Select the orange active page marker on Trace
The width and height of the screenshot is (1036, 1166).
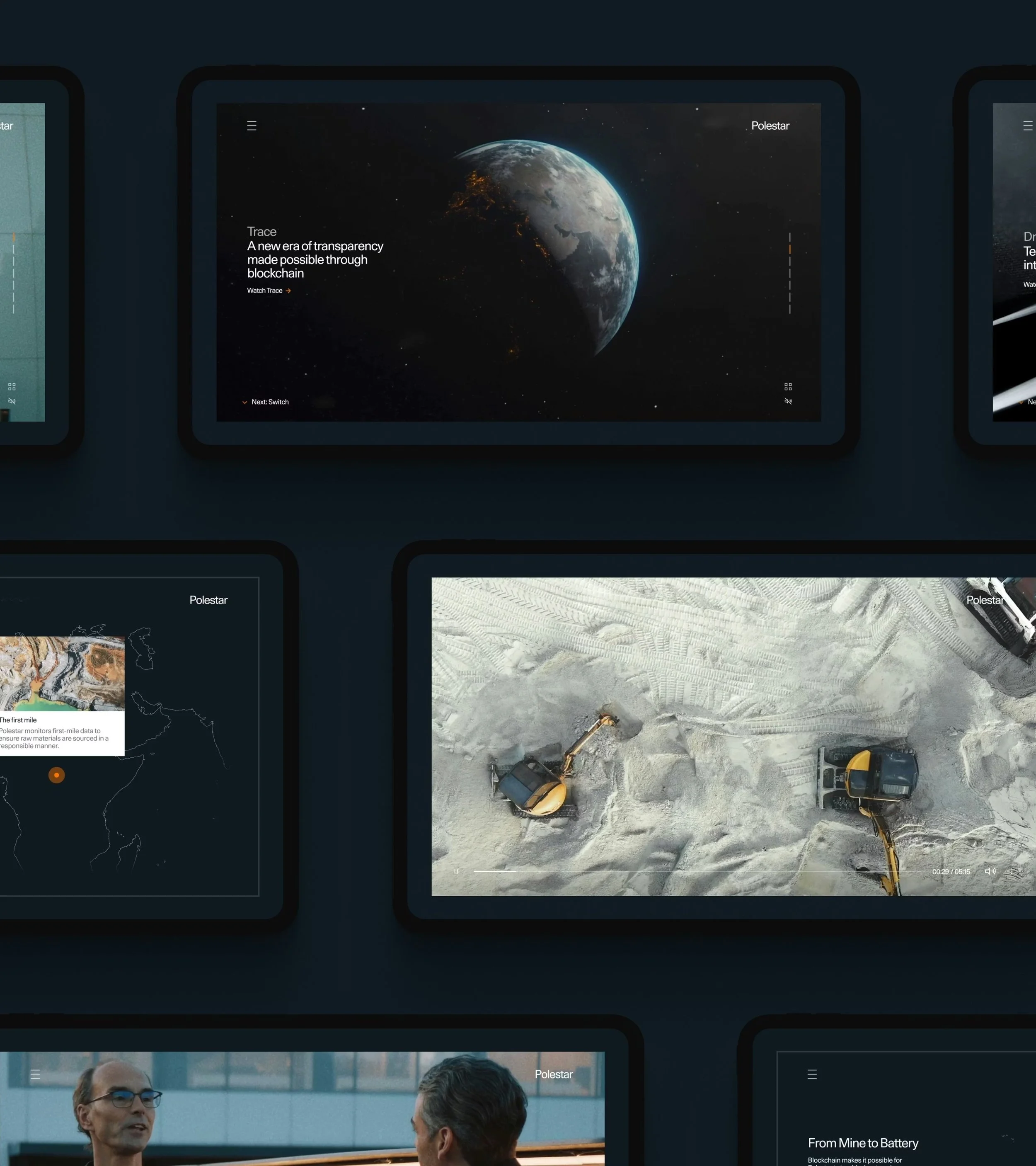790,249
